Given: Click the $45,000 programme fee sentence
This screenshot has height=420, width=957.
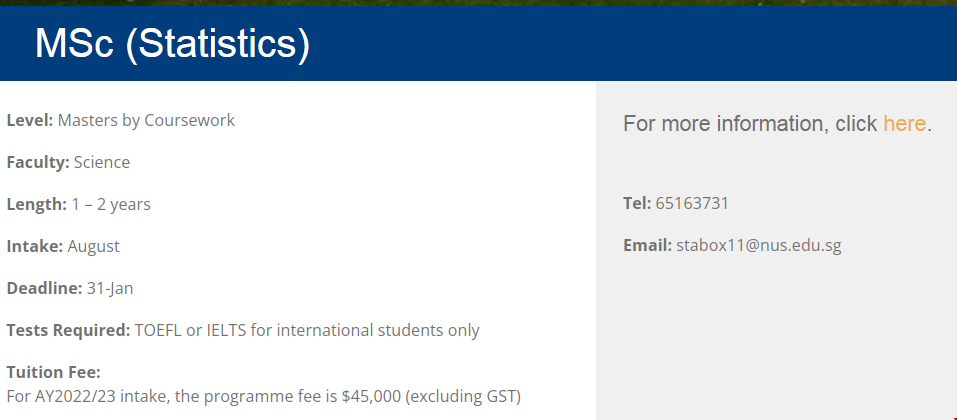Looking at the screenshot, I should coord(263,396).
